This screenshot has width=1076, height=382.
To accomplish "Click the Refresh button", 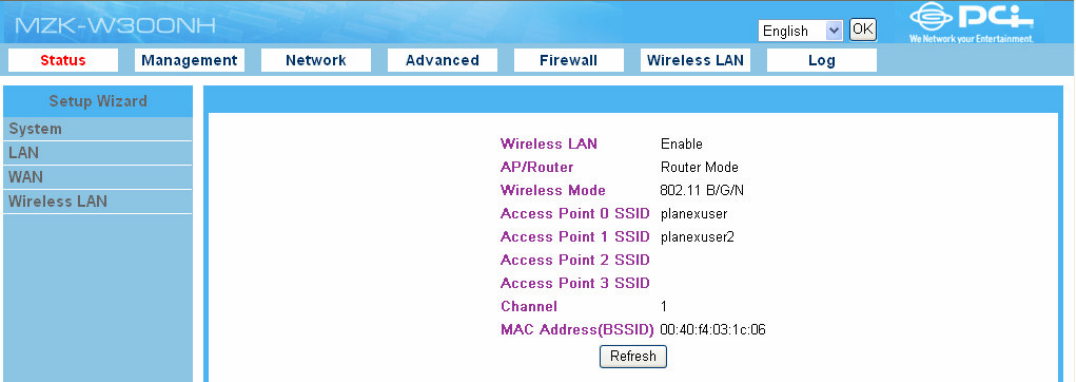I will click(x=633, y=357).
